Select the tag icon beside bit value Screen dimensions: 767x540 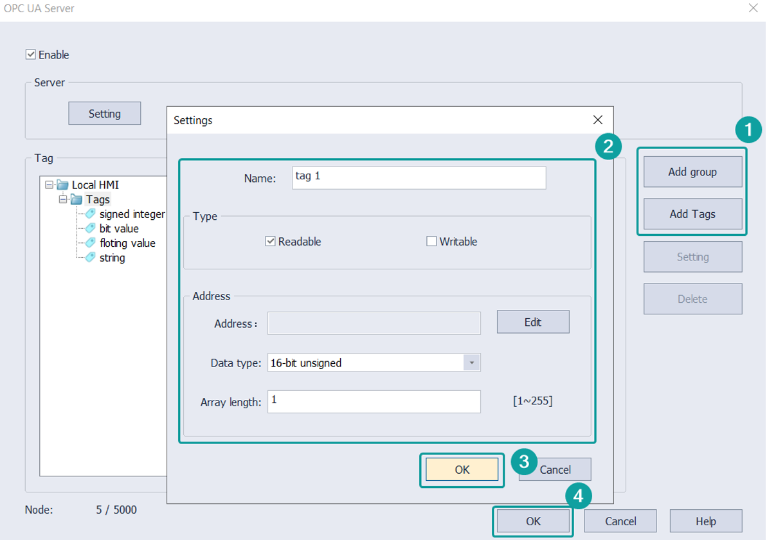coord(90,229)
